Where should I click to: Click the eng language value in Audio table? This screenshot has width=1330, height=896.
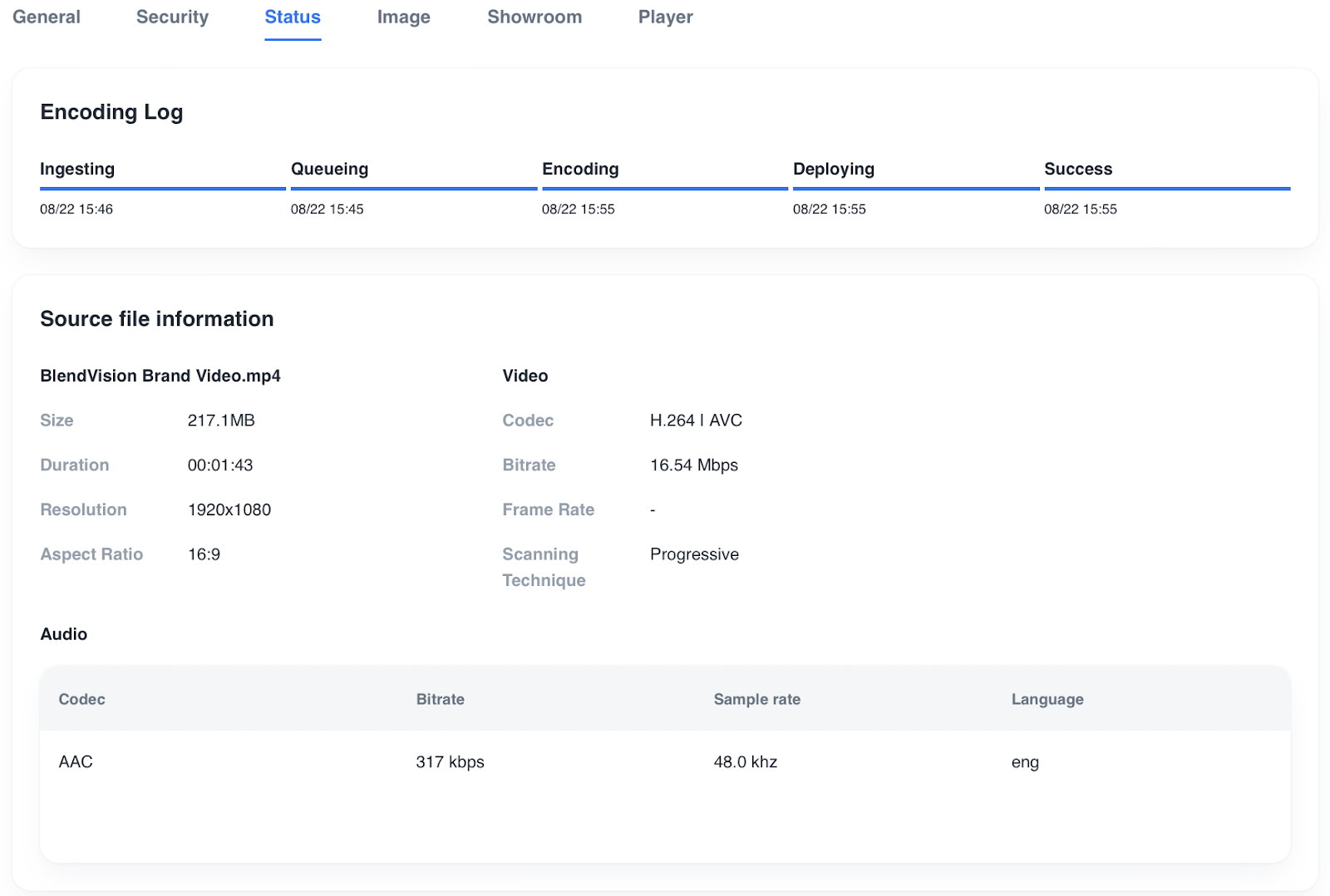pyautogui.click(x=1025, y=761)
